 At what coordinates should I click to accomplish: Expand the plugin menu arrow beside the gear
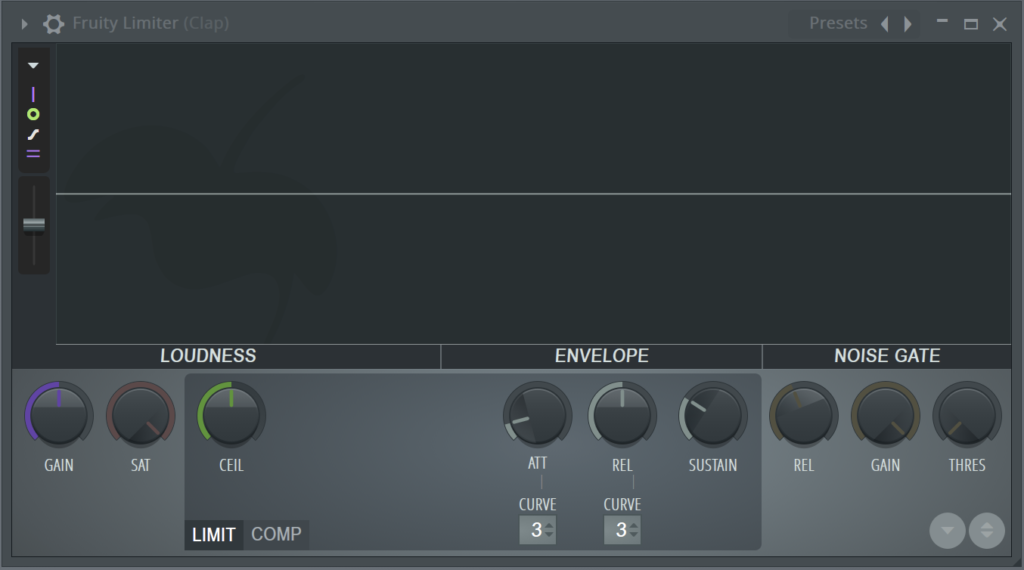24,24
